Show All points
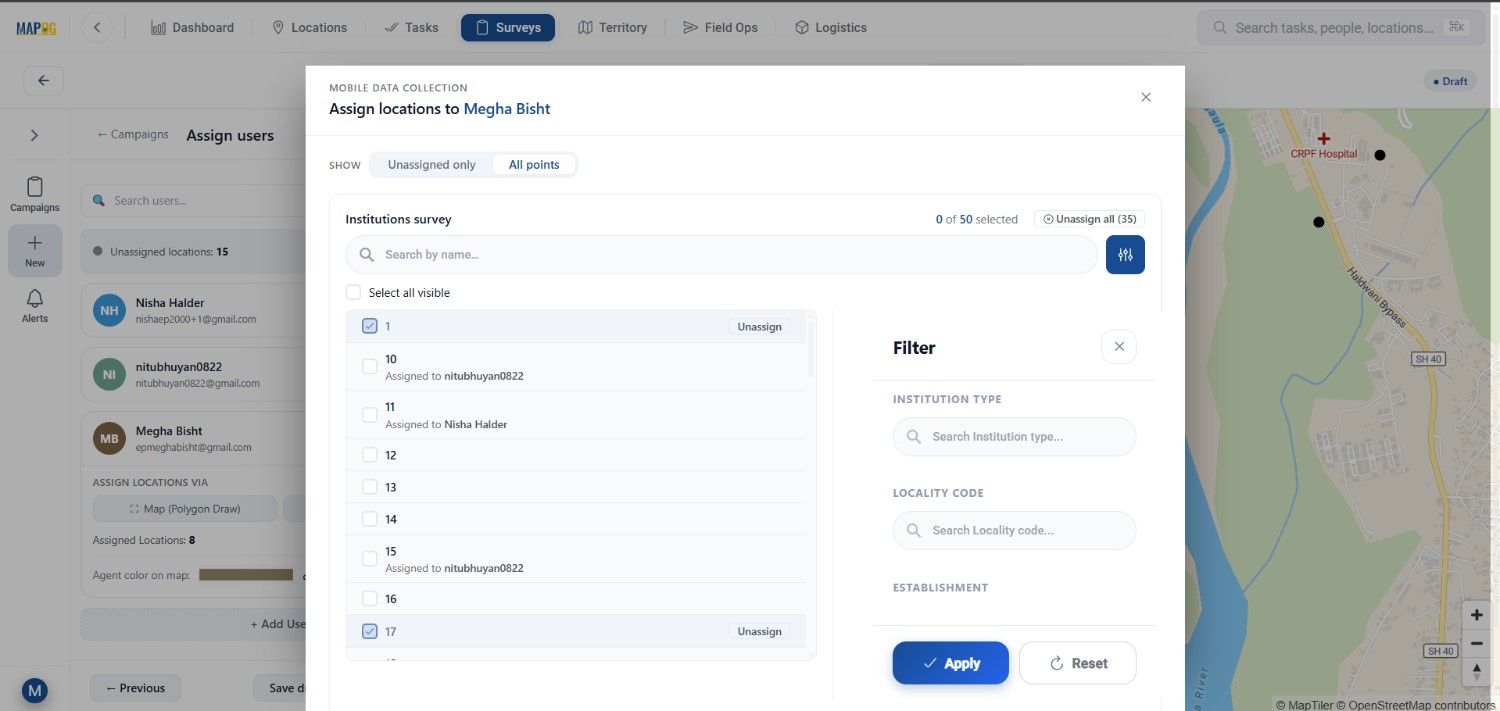 tap(534, 164)
